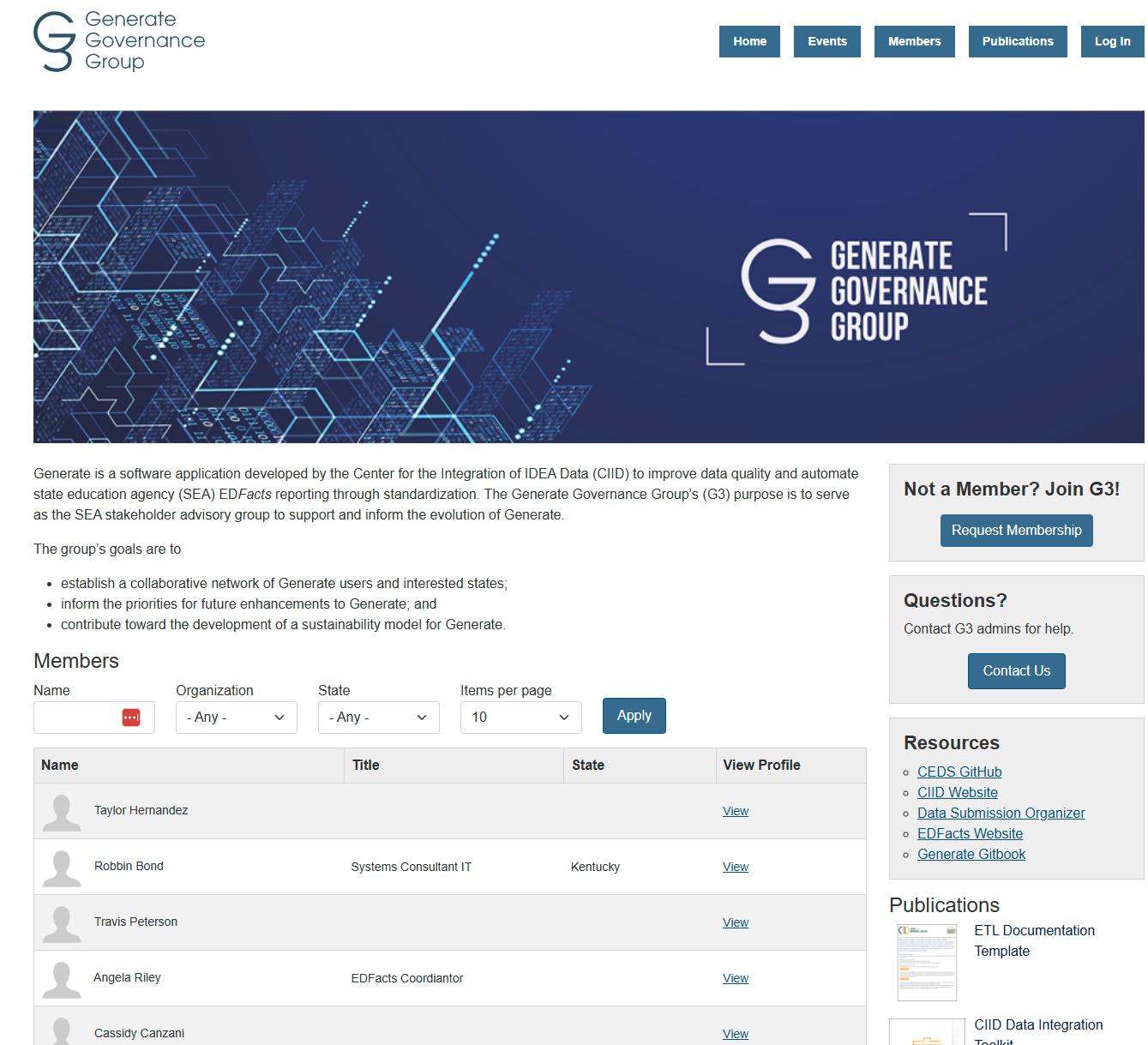Image resolution: width=1148 pixels, height=1045 pixels.
Task: Open the Generate Gitbook link
Action: point(971,854)
